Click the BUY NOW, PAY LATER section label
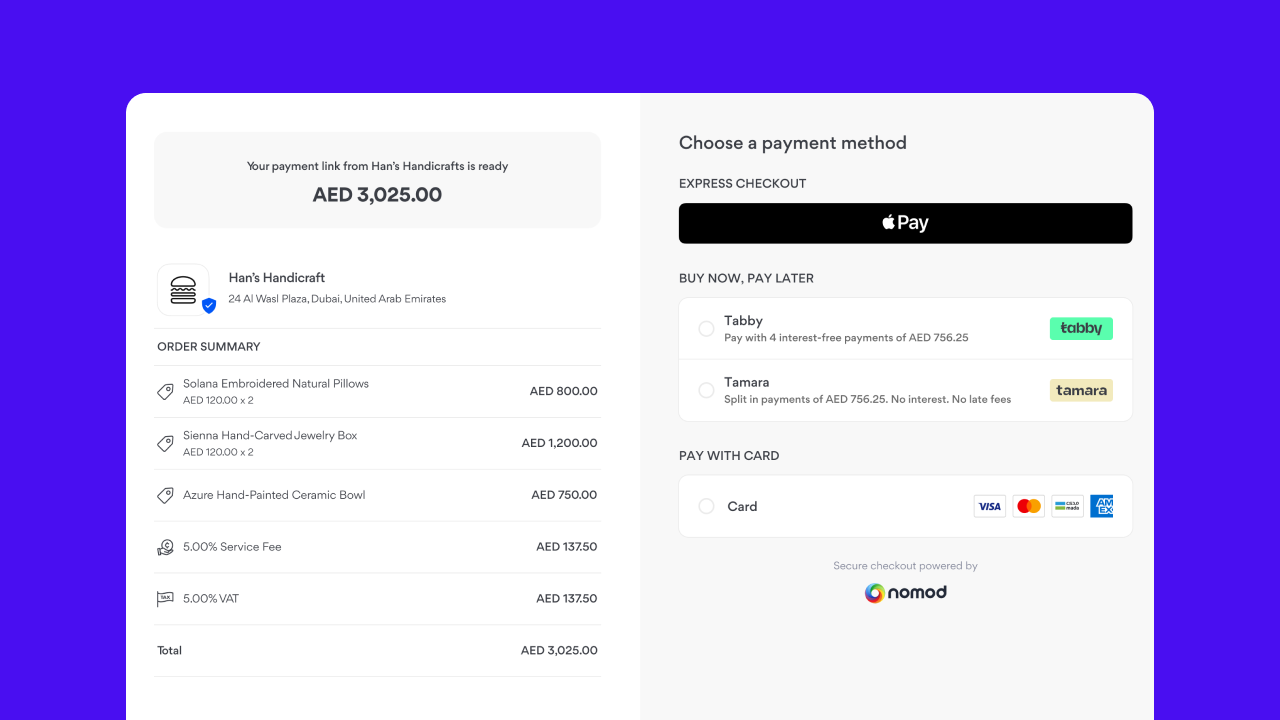The width and height of the screenshot is (1280, 720). pyautogui.click(x=746, y=279)
